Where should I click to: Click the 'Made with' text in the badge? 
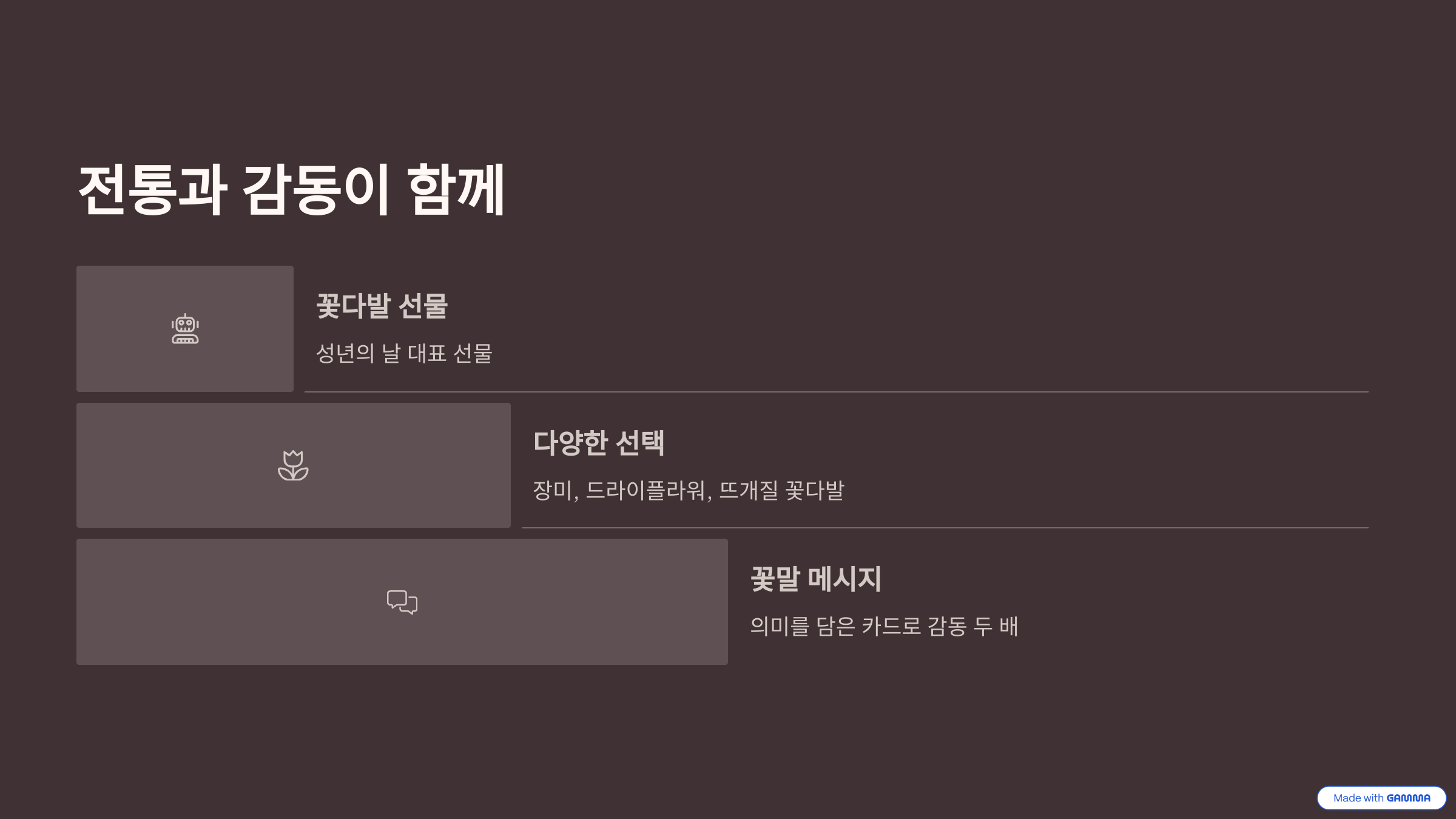coord(1358,798)
